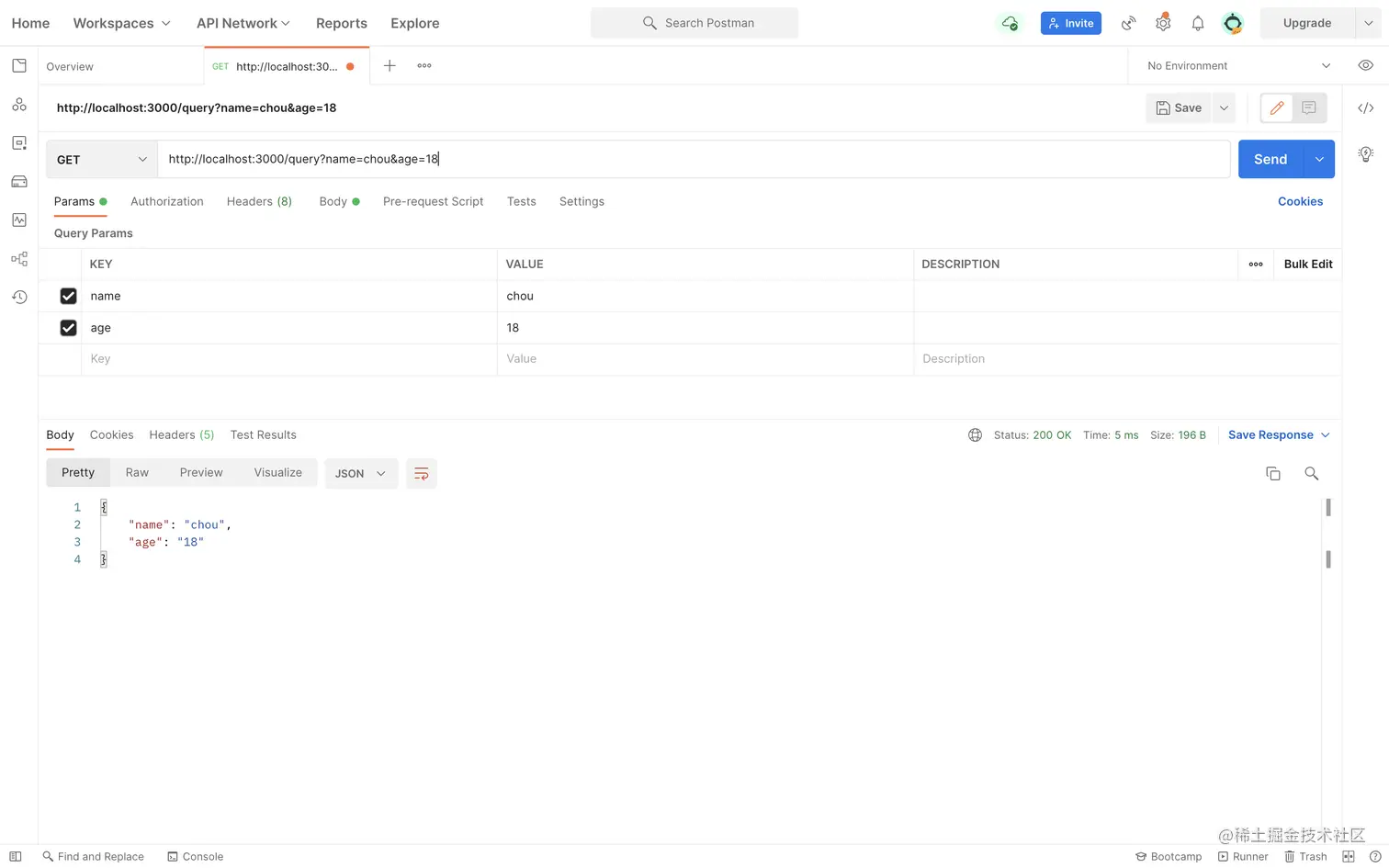The height and width of the screenshot is (868, 1389).
Task: Click the Send button
Action: click(1270, 159)
